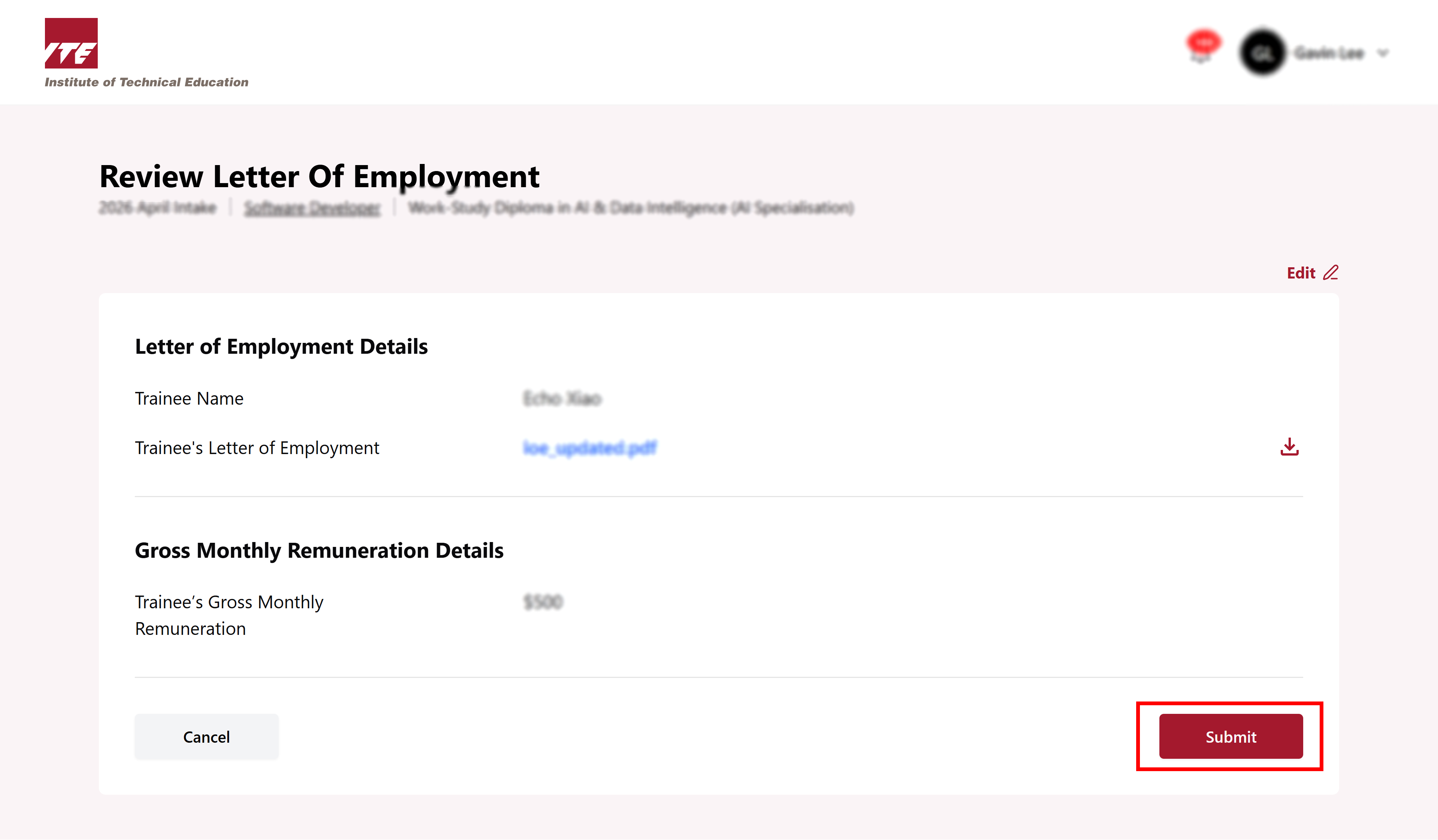Viewport: 1438px width, 840px height.
Task: Click the Work-Study Diploma course text
Action: 631,208
